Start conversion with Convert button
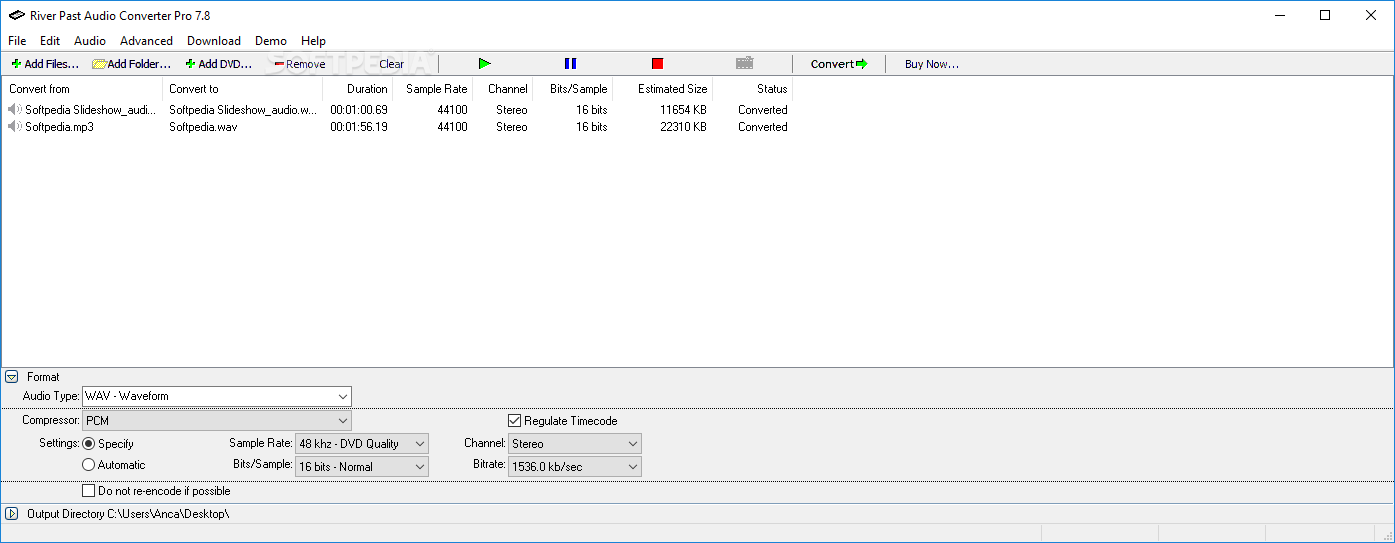Image resolution: width=1395 pixels, height=543 pixels. 839,64
